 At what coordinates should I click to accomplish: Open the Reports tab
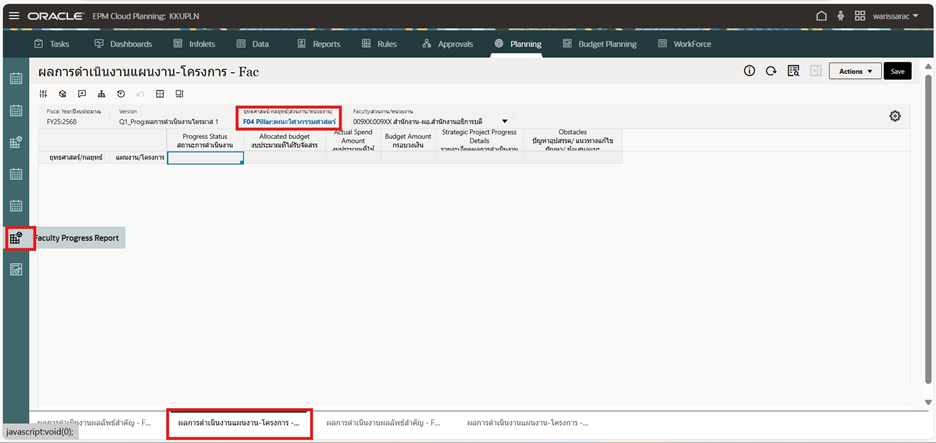(x=319, y=44)
